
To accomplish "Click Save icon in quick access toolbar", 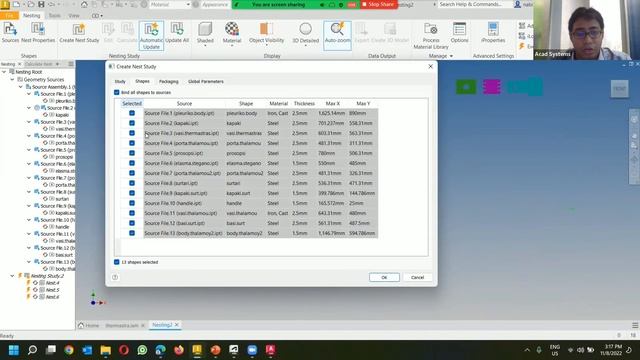I will point(41,4).
